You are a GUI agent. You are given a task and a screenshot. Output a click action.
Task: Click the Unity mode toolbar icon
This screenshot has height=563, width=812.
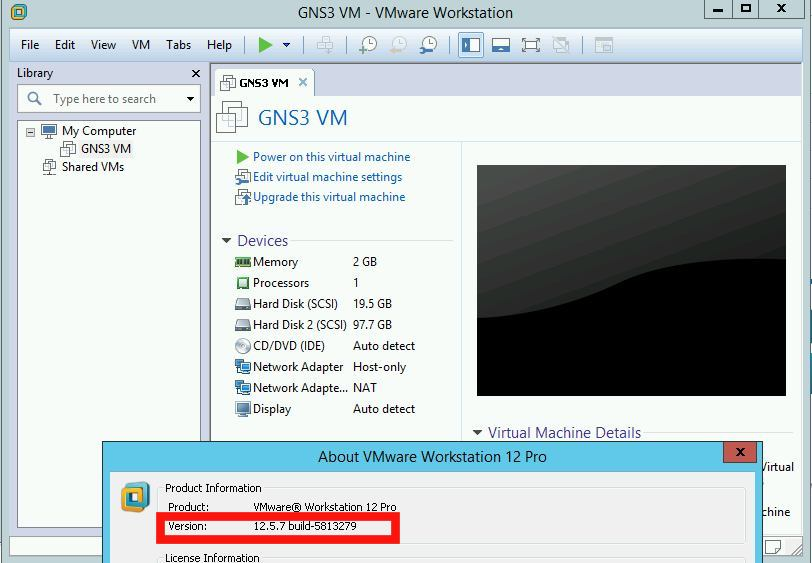point(561,45)
